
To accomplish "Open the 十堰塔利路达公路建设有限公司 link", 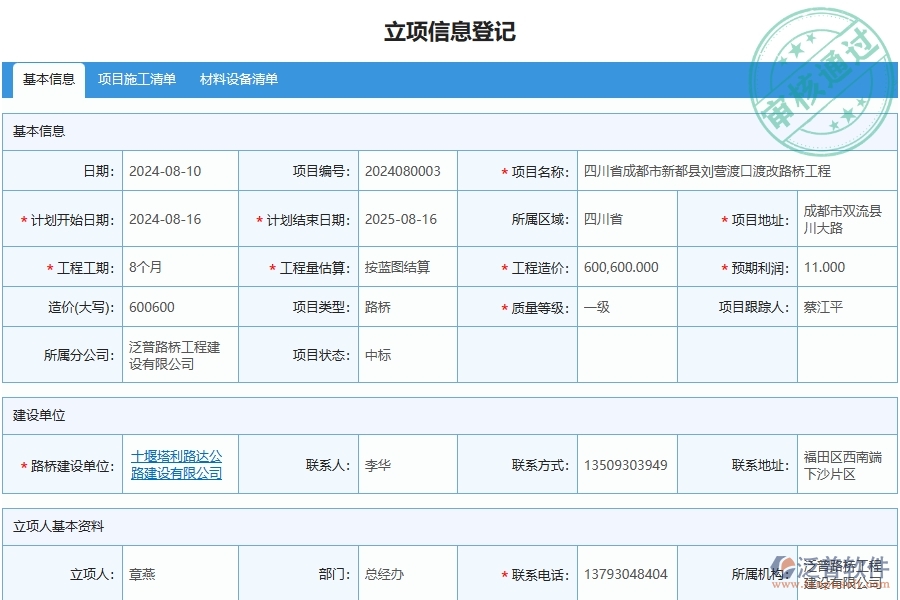I will [x=176, y=463].
